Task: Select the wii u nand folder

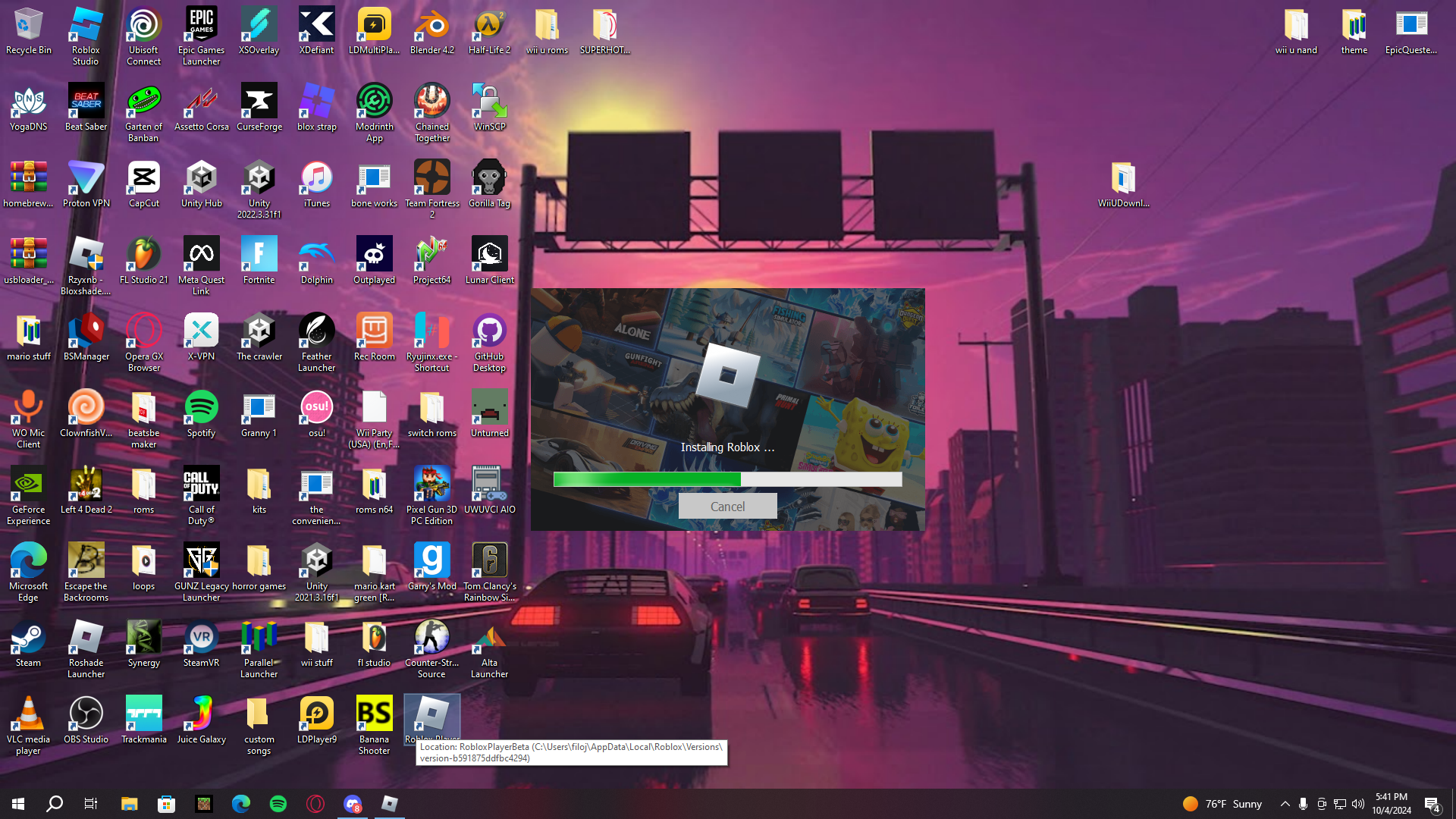Action: (1296, 32)
